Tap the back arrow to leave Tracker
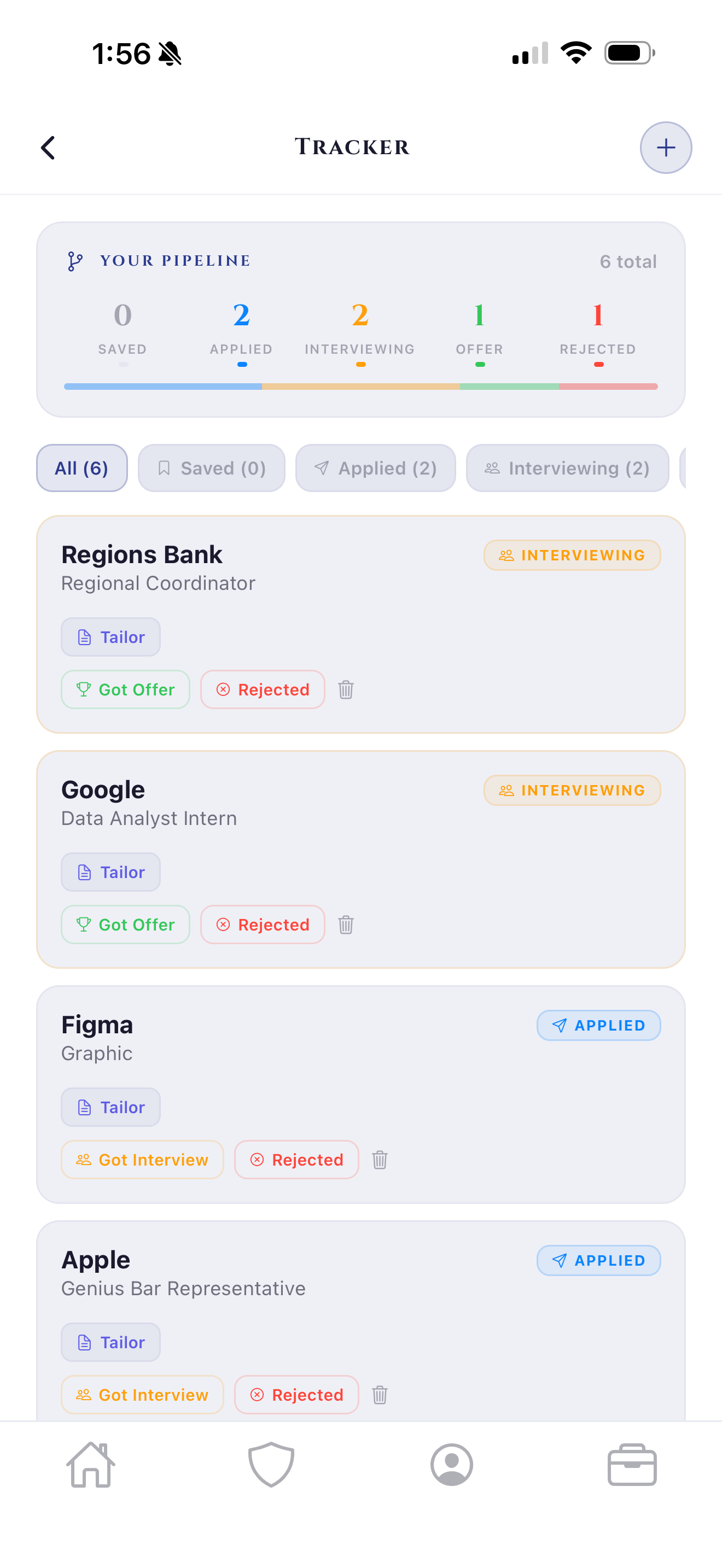This screenshot has width=722, height=1568. tap(49, 147)
